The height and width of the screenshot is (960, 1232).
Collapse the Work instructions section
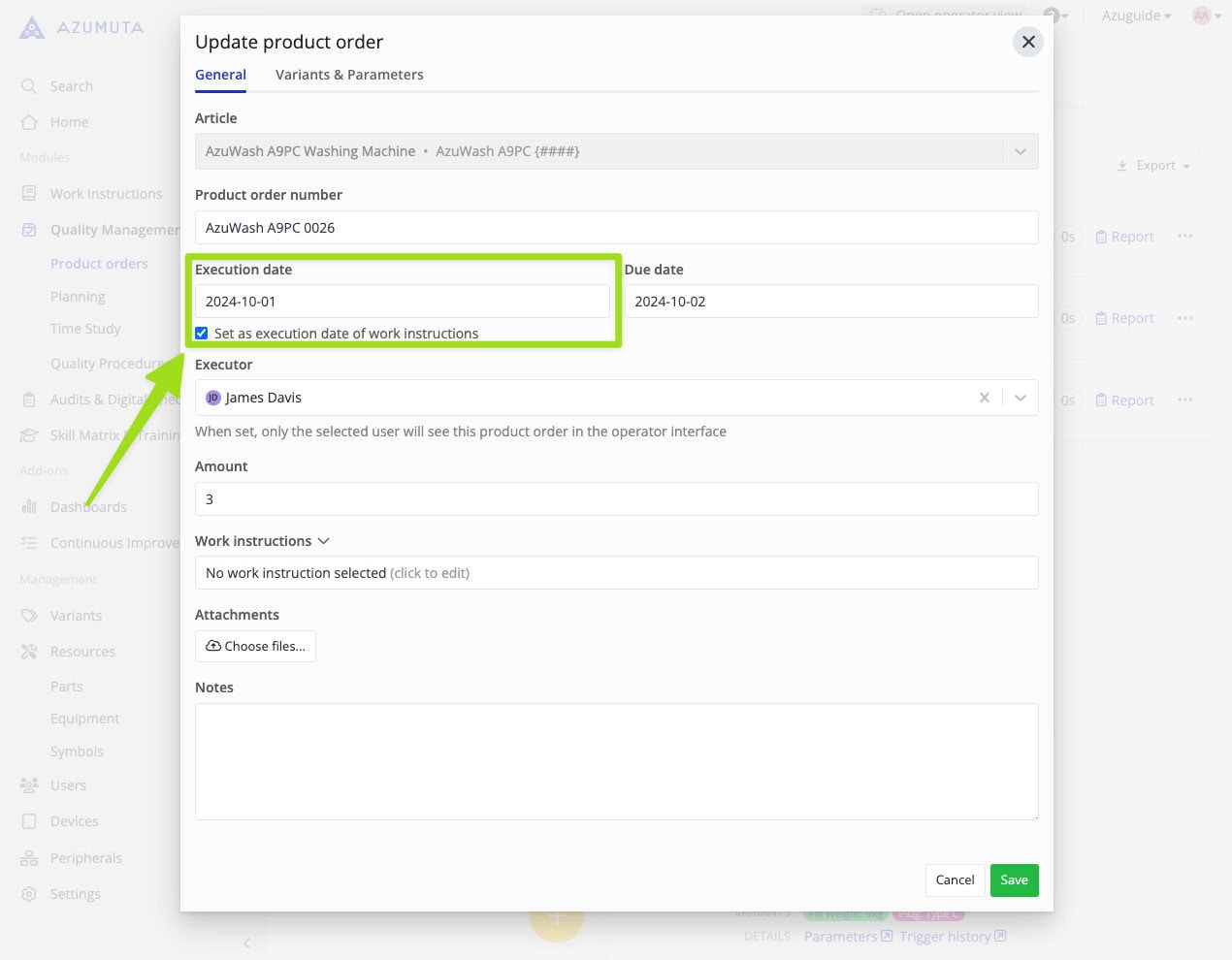coord(324,541)
